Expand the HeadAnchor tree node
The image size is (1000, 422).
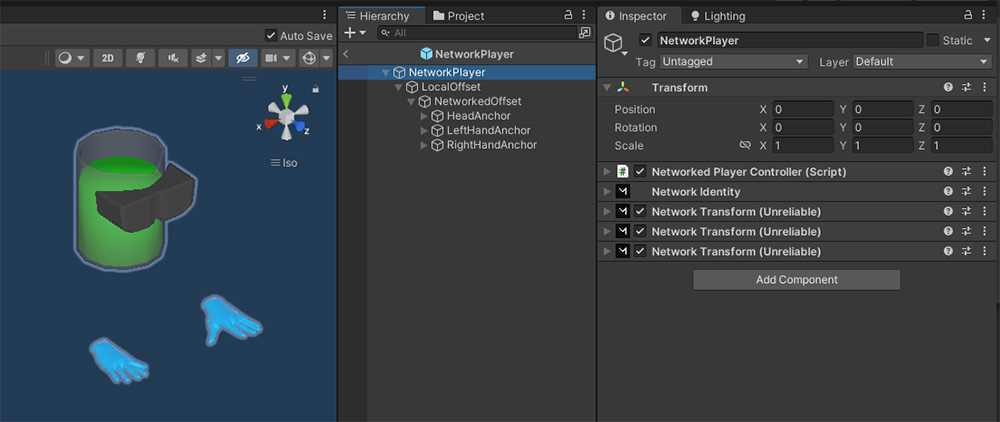click(x=424, y=116)
